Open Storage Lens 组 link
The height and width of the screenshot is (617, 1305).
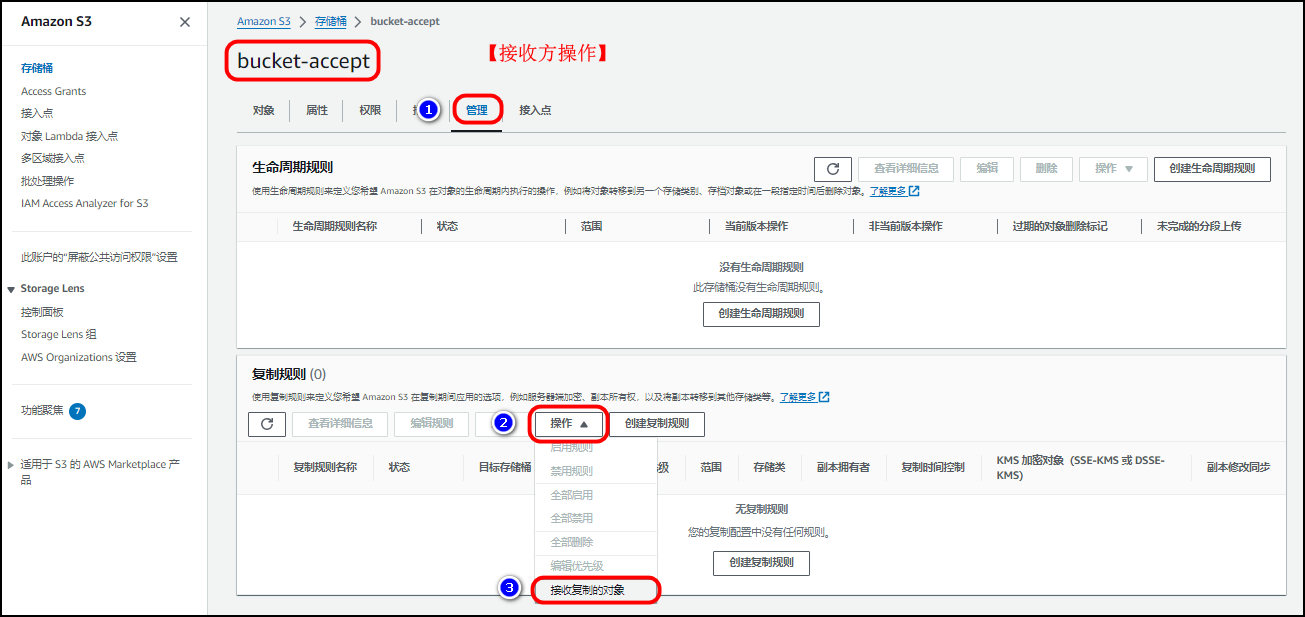click(x=59, y=334)
